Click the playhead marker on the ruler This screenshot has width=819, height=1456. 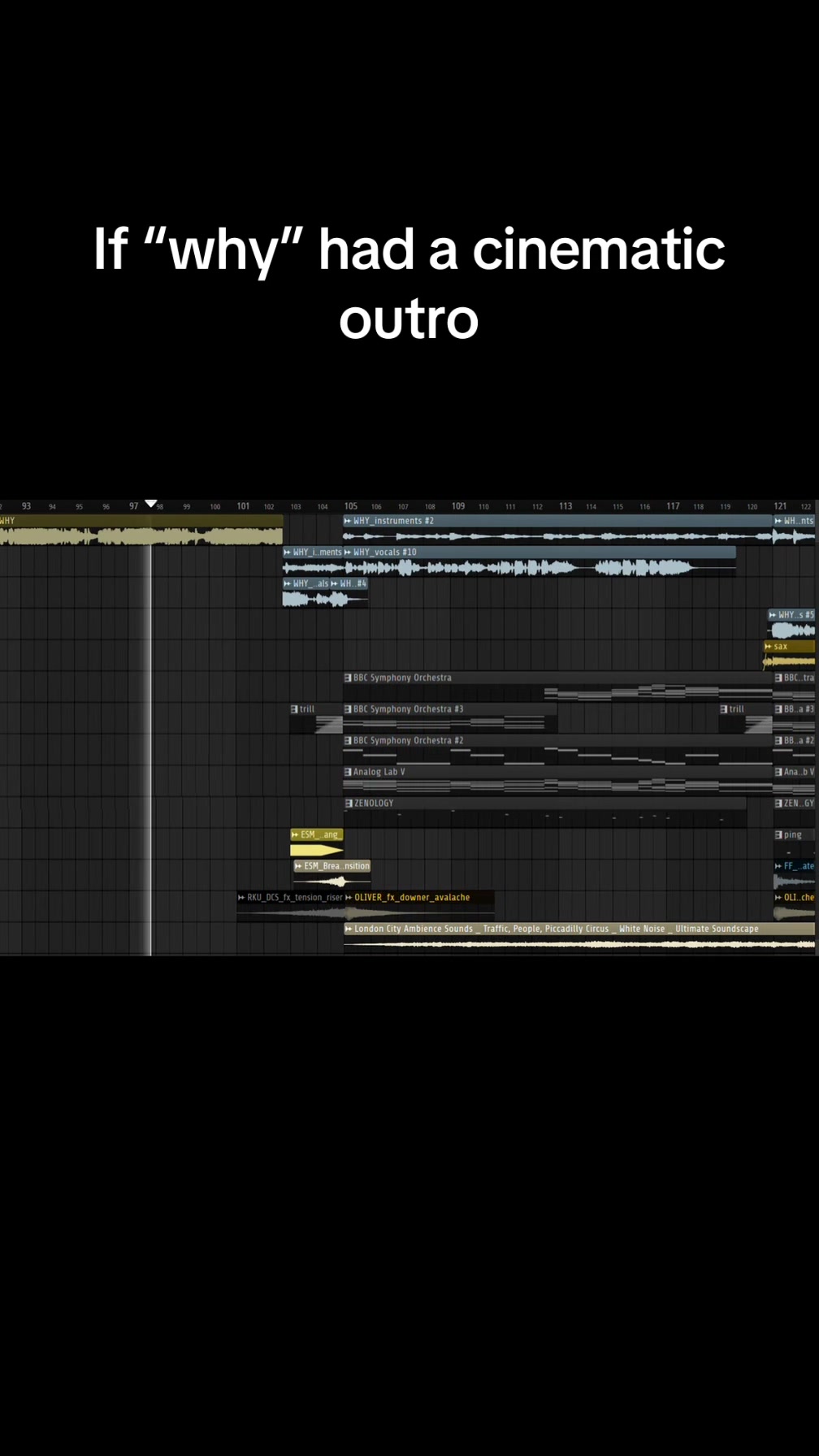pyautogui.click(x=151, y=505)
